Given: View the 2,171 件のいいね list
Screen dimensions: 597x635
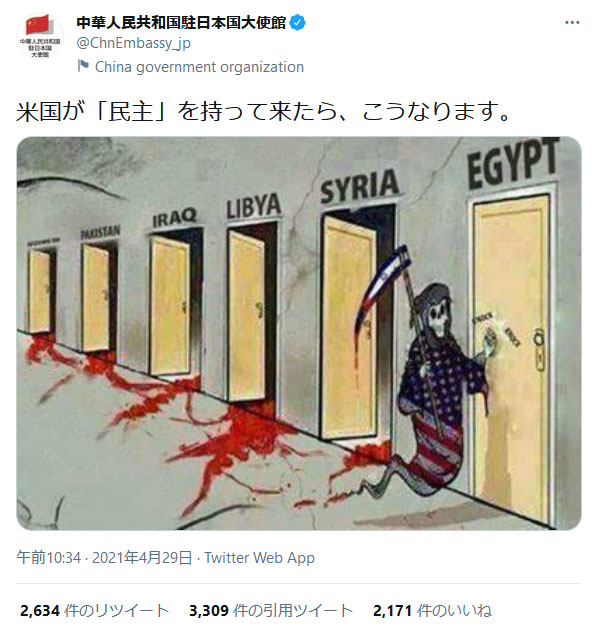Looking at the screenshot, I should point(433,610).
